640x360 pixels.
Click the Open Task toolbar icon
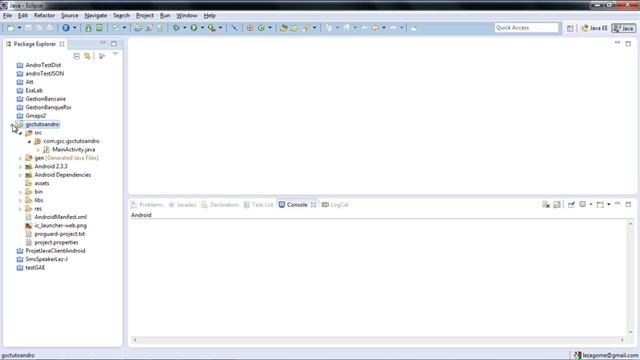pos(294,28)
